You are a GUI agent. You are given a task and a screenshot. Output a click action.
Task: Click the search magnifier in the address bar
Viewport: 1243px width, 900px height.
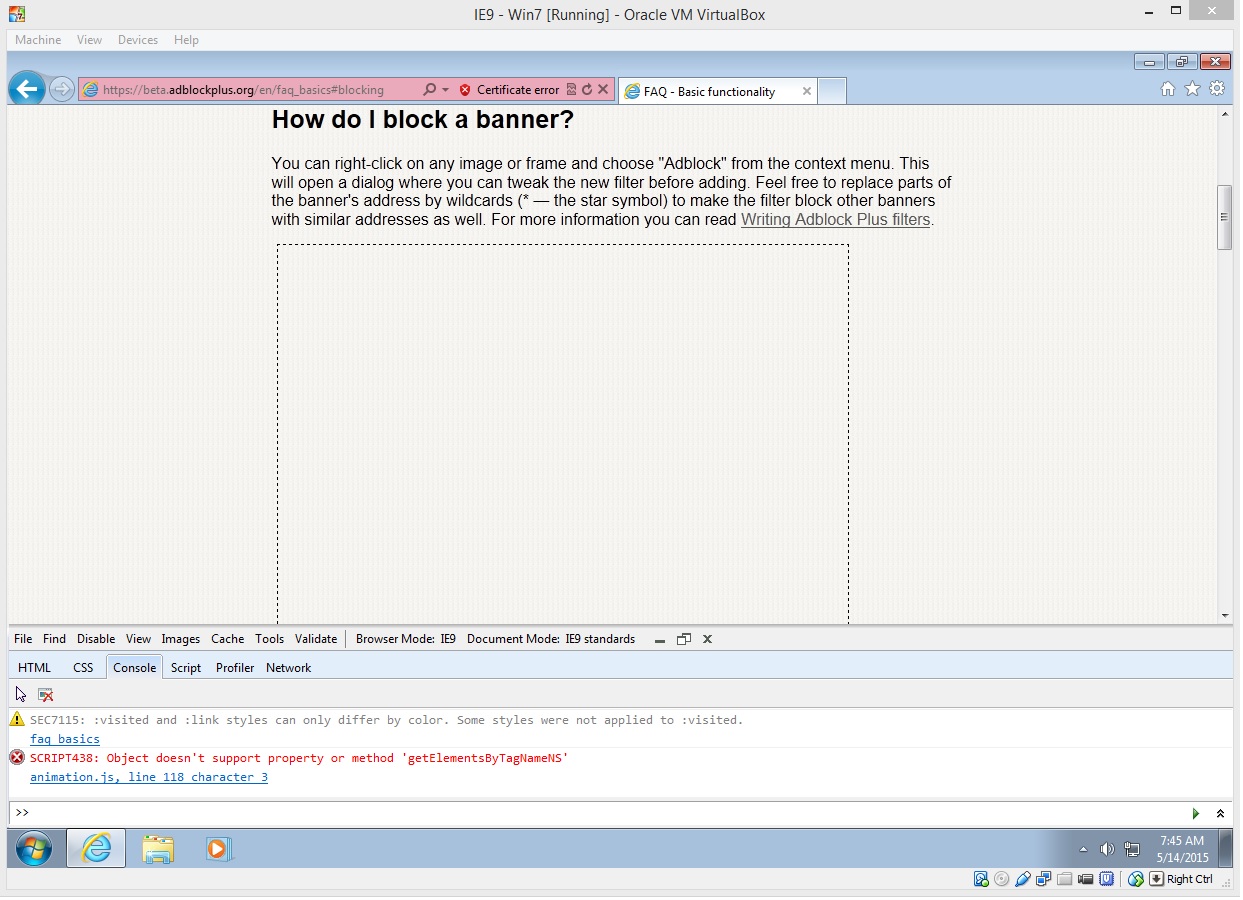click(430, 90)
